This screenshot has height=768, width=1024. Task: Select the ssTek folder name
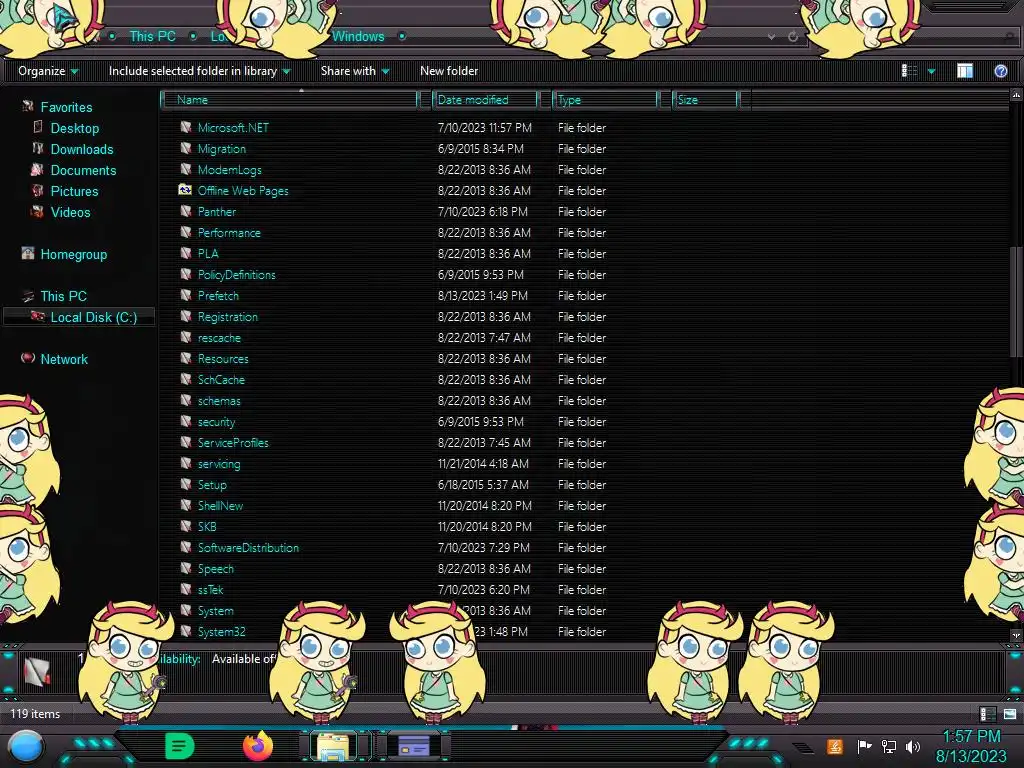(x=210, y=590)
